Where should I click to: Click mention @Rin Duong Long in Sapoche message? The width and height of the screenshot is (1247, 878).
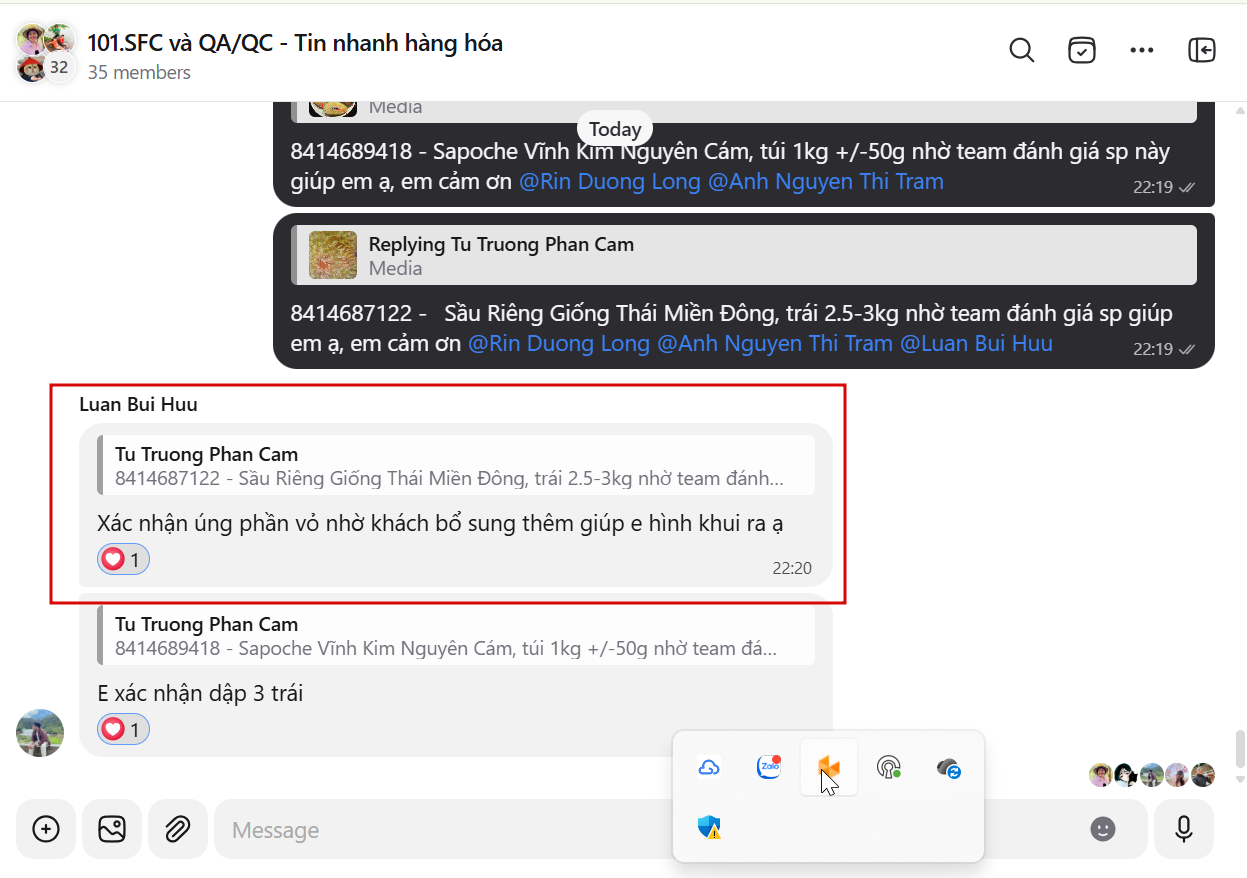pyautogui.click(x=610, y=182)
